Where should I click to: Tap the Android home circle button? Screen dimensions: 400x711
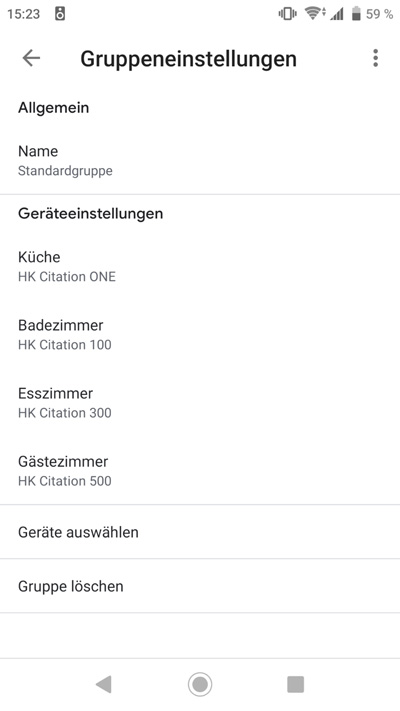200,684
